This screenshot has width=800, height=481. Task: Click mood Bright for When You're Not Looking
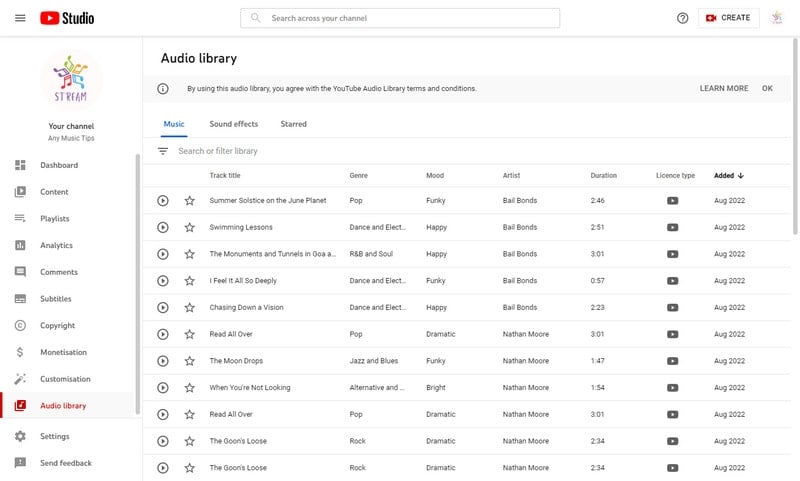pyautogui.click(x=436, y=388)
